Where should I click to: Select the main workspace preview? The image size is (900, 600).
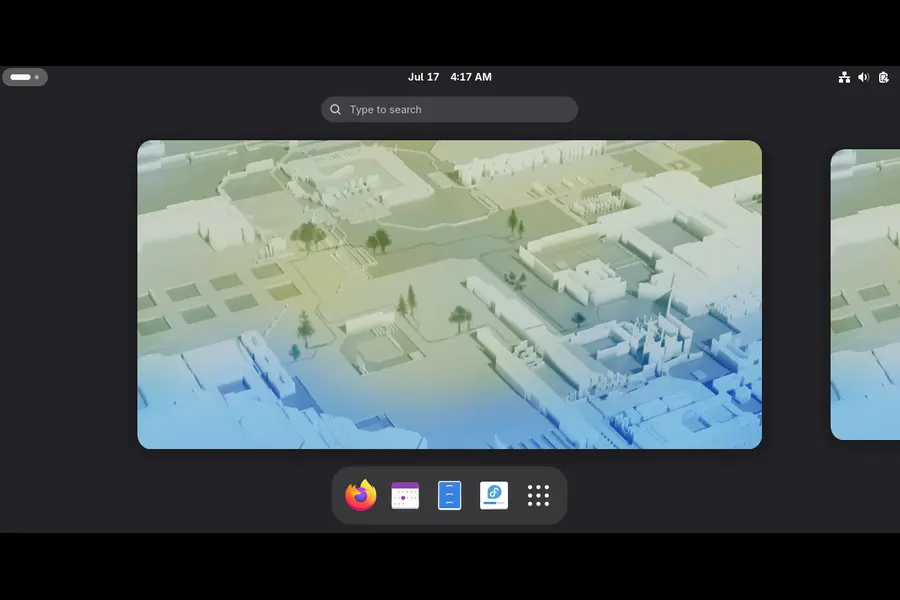(x=449, y=295)
